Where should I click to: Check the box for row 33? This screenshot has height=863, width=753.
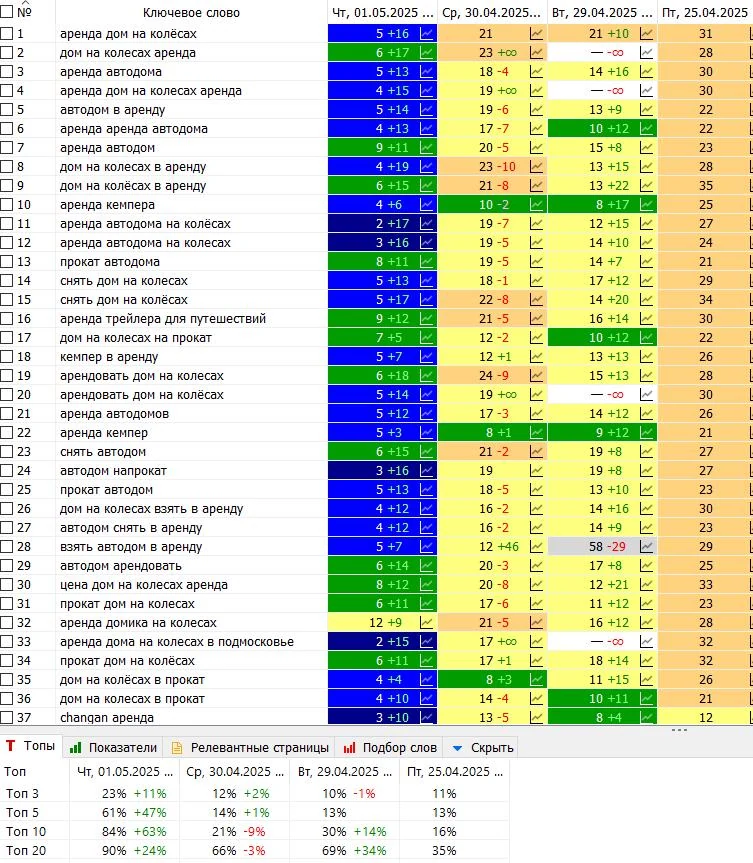tap(7, 642)
